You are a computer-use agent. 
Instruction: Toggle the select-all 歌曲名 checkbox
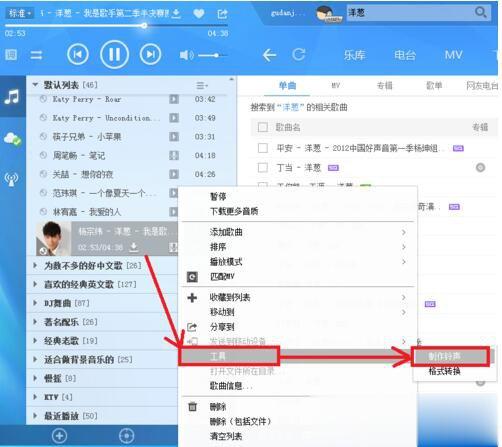[x=263, y=127]
